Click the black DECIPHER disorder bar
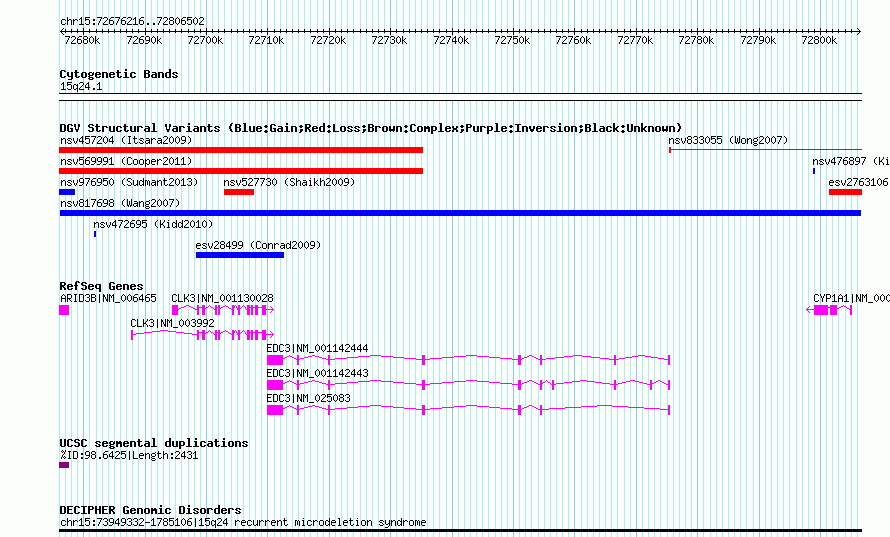 click(460, 531)
